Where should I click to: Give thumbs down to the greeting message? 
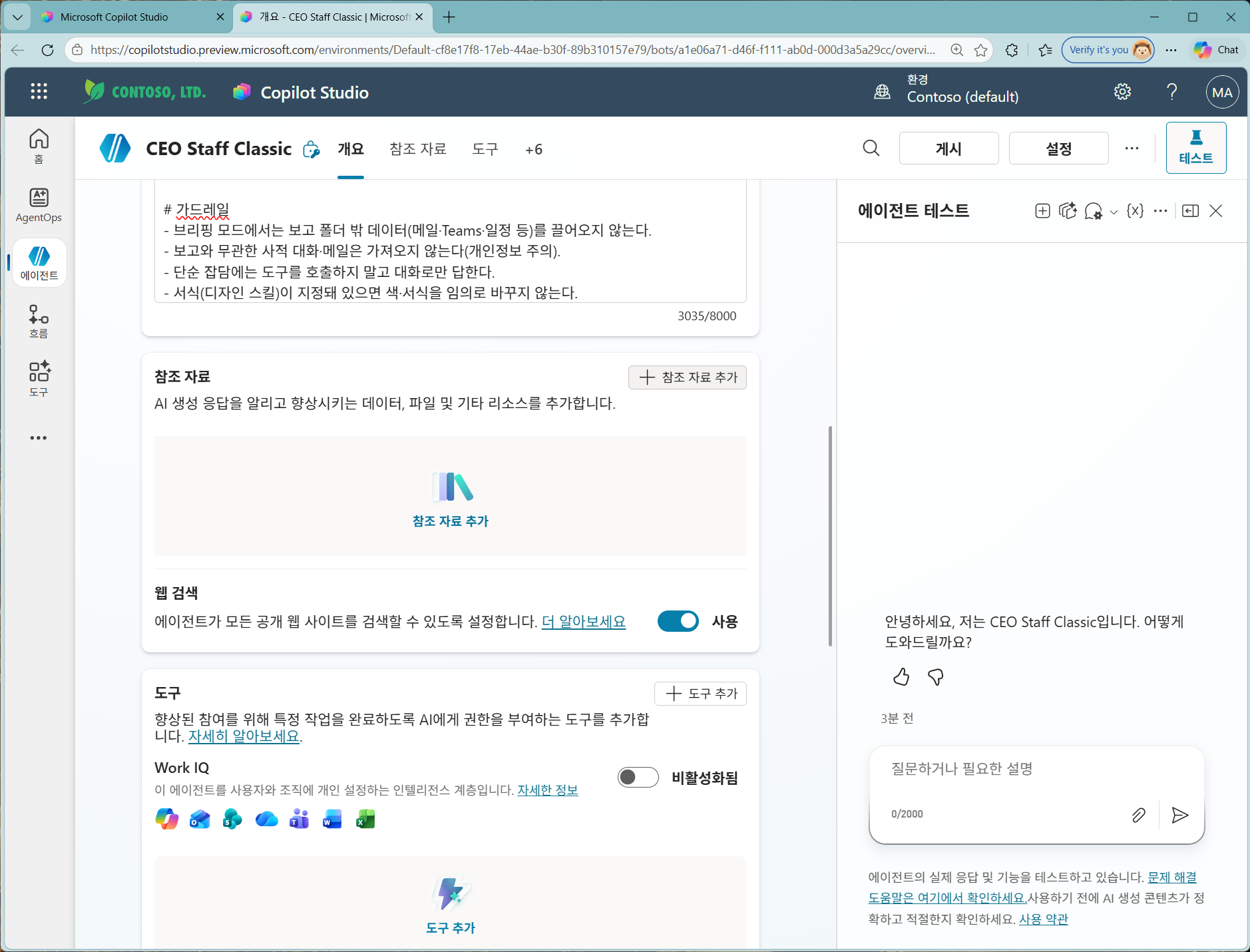936,677
